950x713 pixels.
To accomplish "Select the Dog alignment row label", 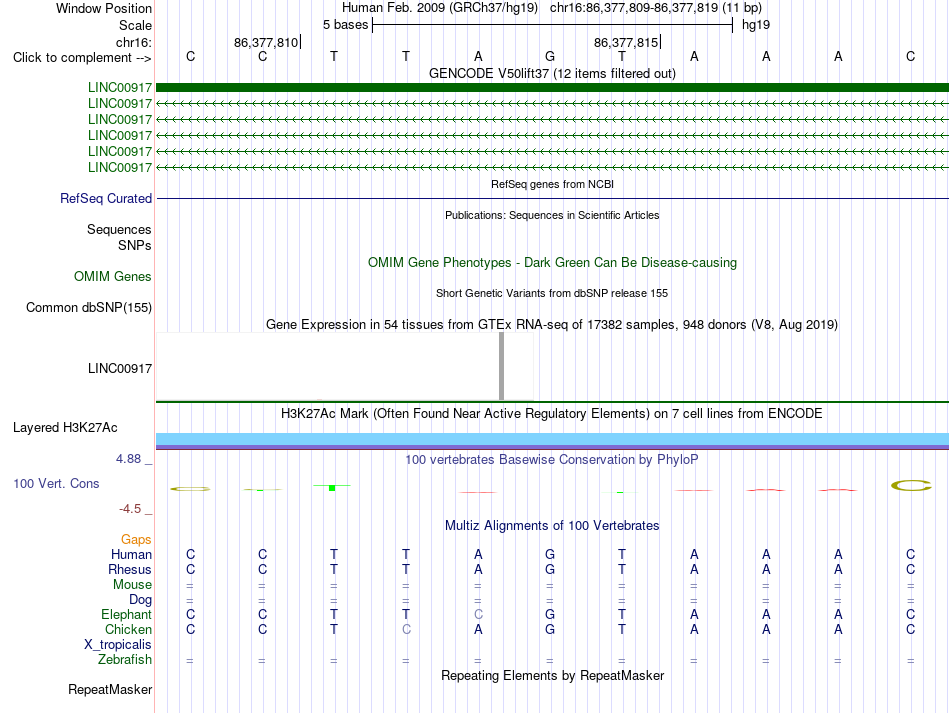I will point(140,600).
